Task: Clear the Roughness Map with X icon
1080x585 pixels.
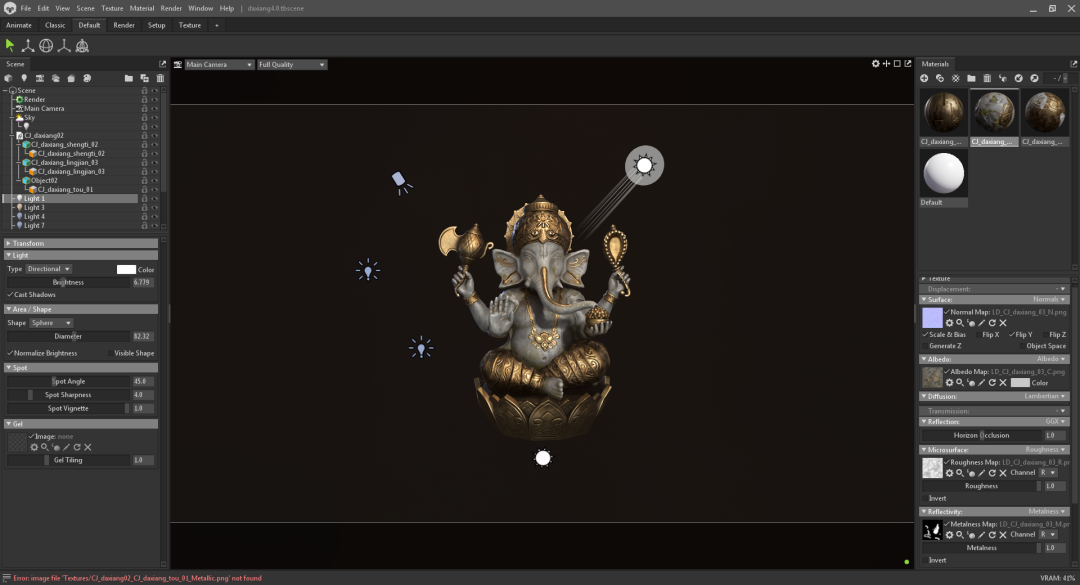Action: (x=1003, y=473)
